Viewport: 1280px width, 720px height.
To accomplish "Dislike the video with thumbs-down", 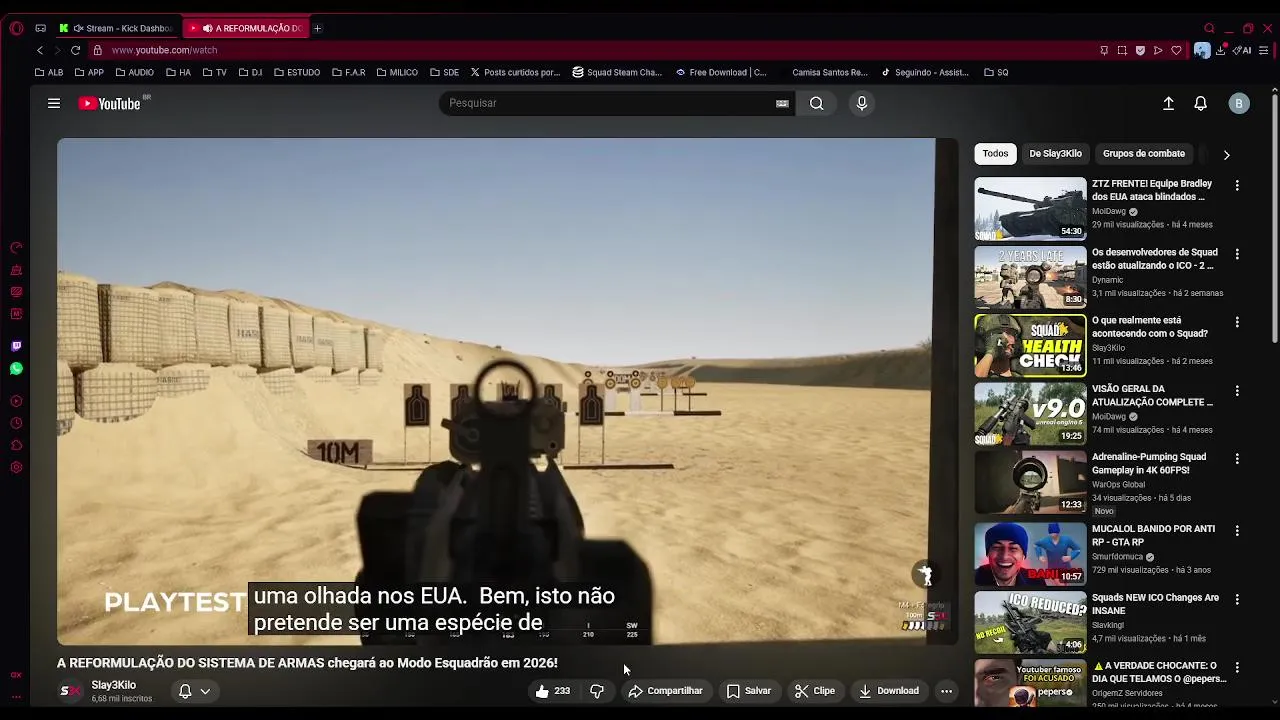I will click(x=597, y=691).
